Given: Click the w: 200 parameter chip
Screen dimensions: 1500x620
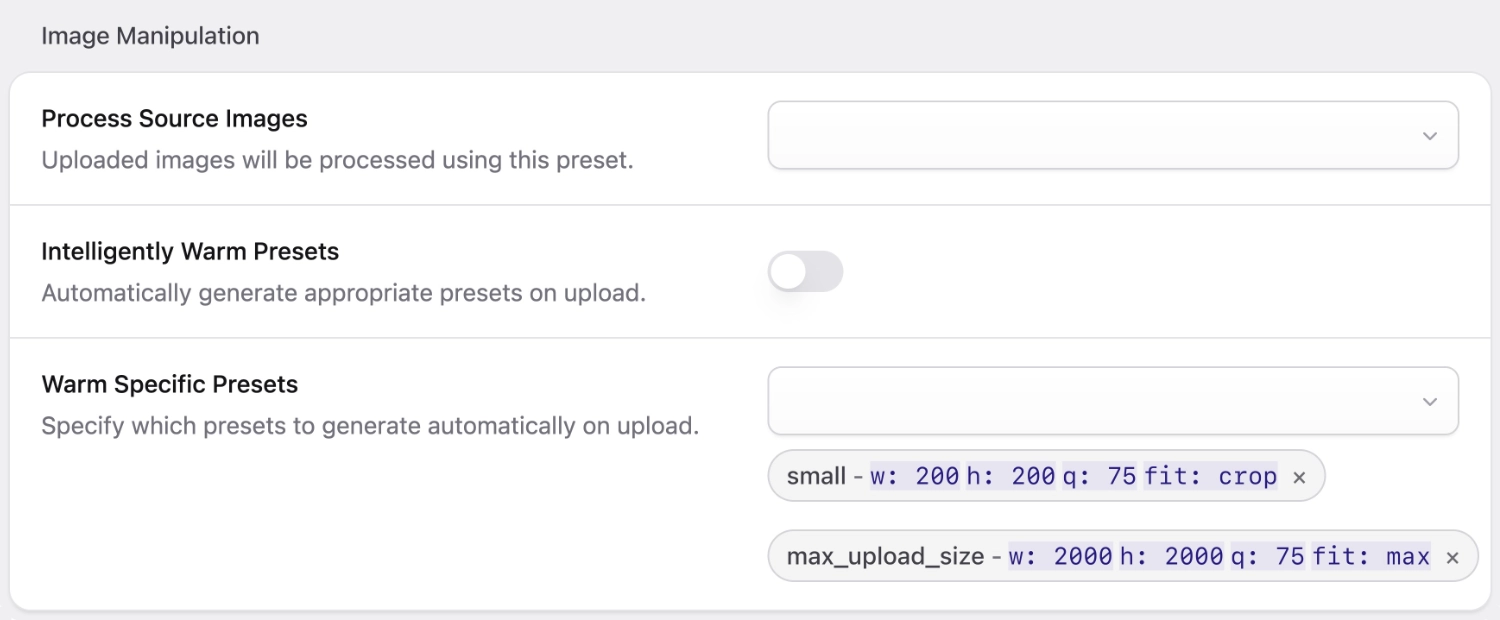Looking at the screenshot, I should [x=915, y=476].
